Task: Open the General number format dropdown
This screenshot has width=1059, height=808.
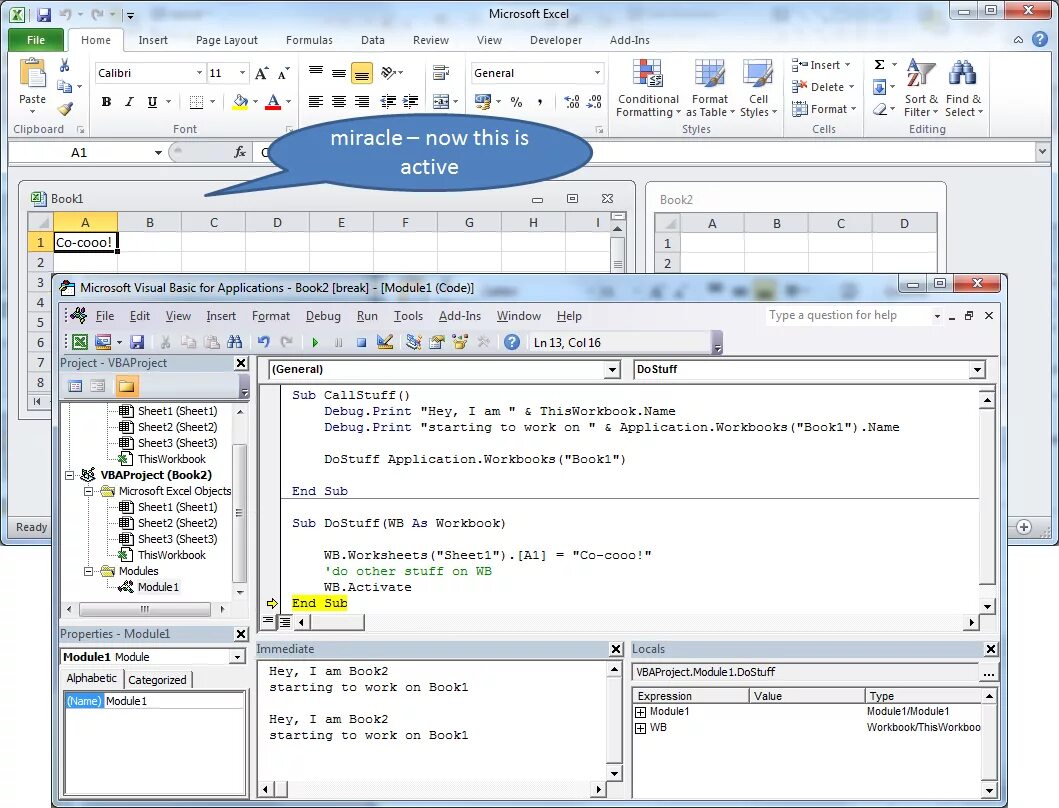Action: [x=597, y=73]
